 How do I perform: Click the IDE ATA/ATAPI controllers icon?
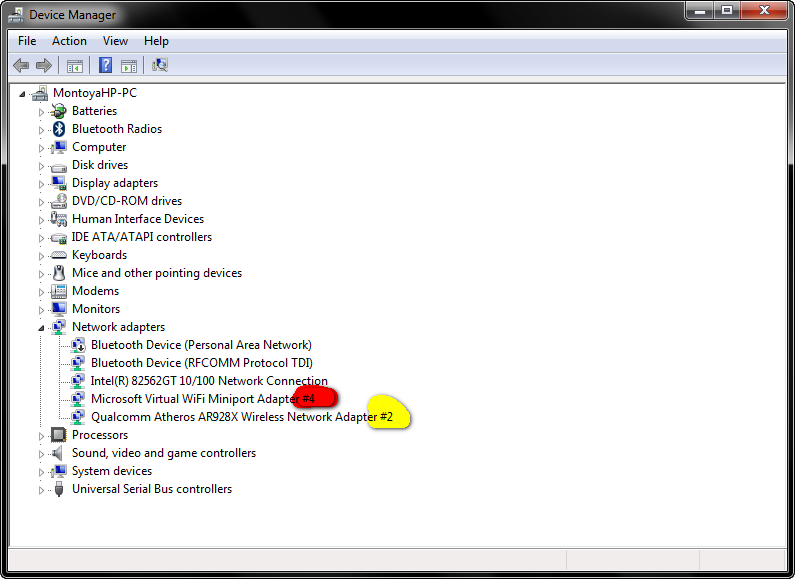tap(59, 238)
